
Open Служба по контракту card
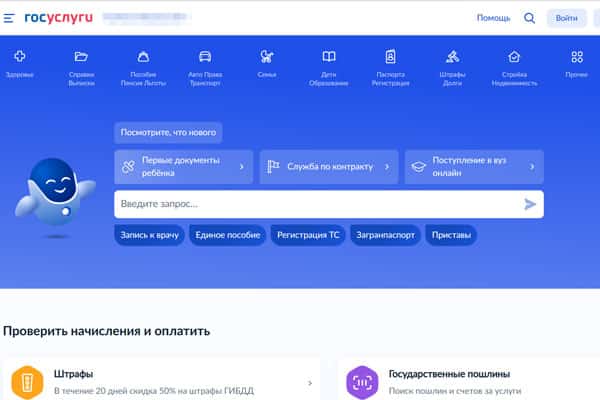[329, 167]
